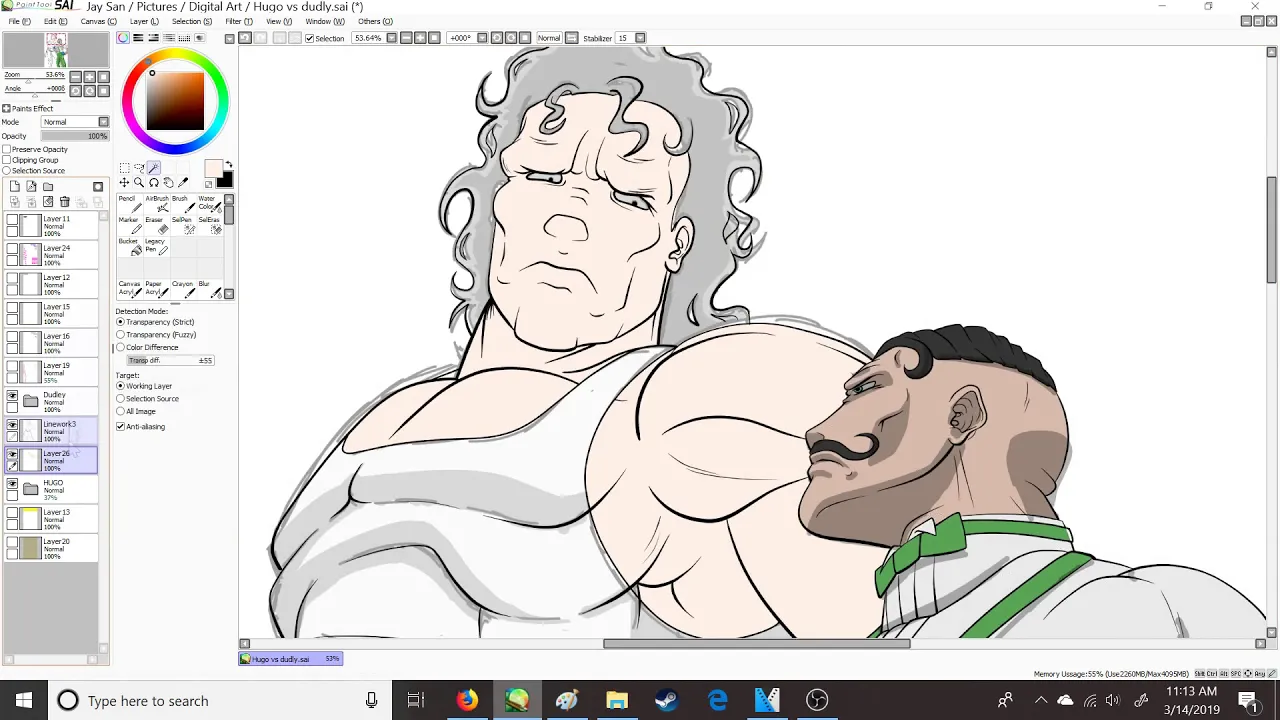The width and height of the screenshot is (1280, 720).
Task: Select the Canvas Acryl brush
Action: click(x=128, y=288)
